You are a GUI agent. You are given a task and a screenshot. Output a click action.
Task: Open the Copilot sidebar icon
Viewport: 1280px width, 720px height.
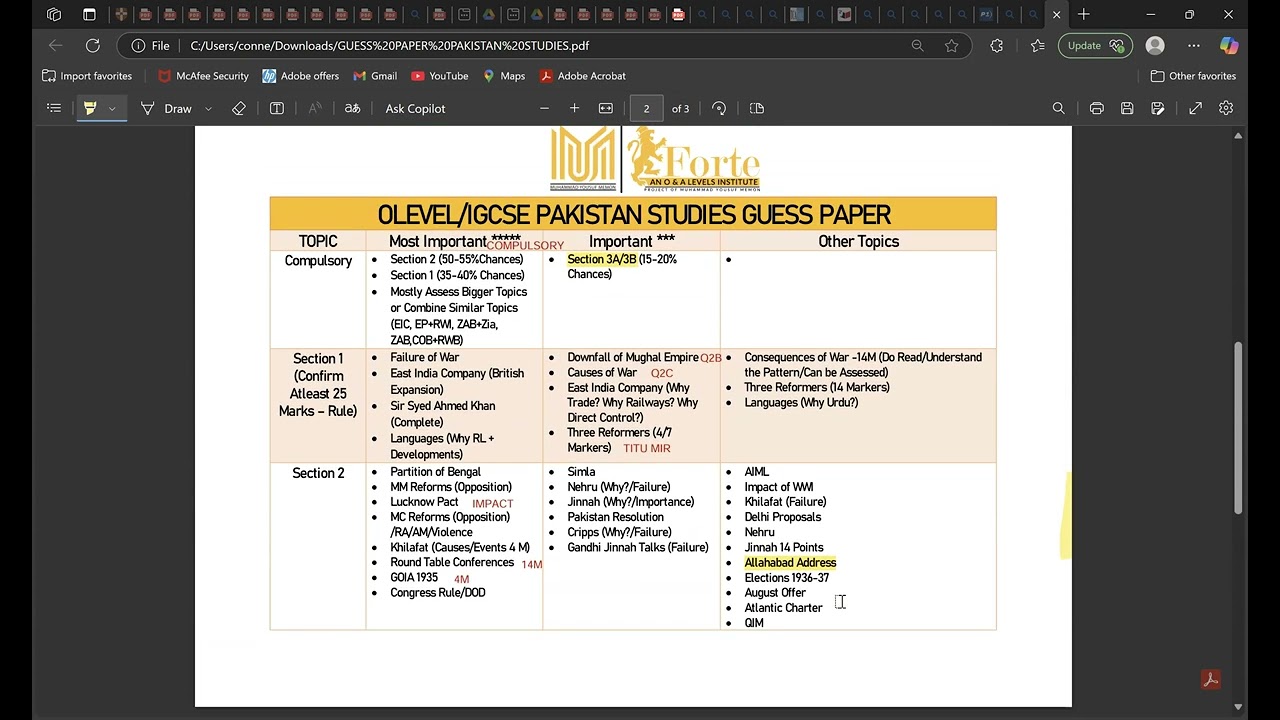coord(1229,45)
